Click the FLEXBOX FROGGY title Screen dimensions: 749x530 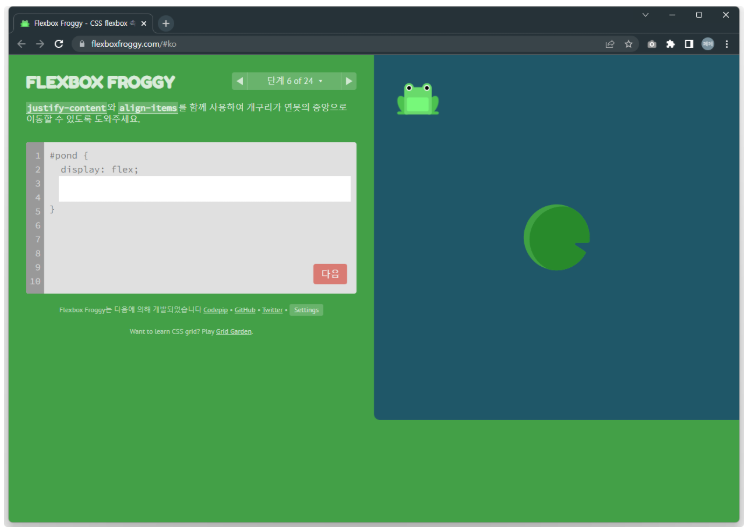[100, 82]
